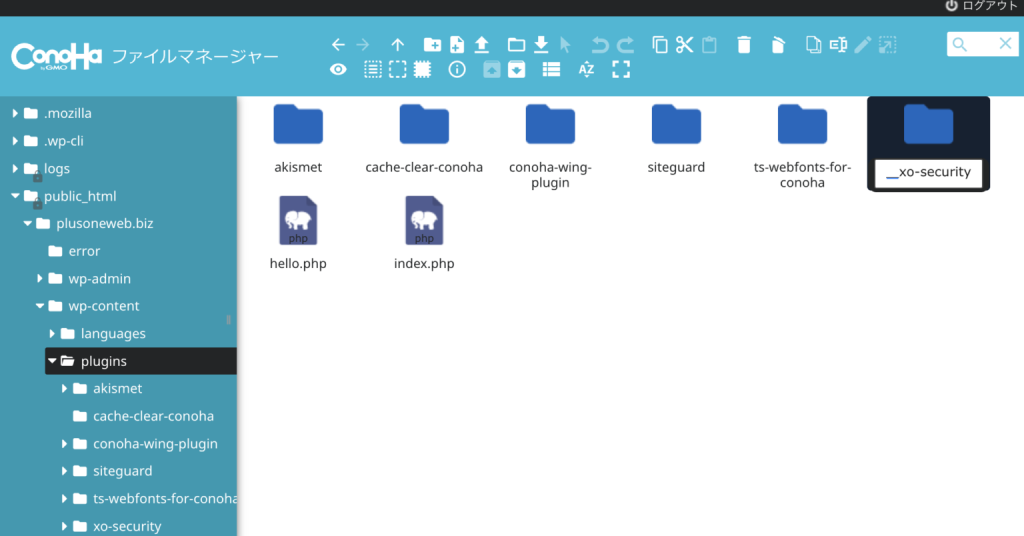Image resolution: width=1024 pixels, height=536 pixels.
Task: Cut selection with scissors icon
Action: pyautogui.click(x=685, y=45)
